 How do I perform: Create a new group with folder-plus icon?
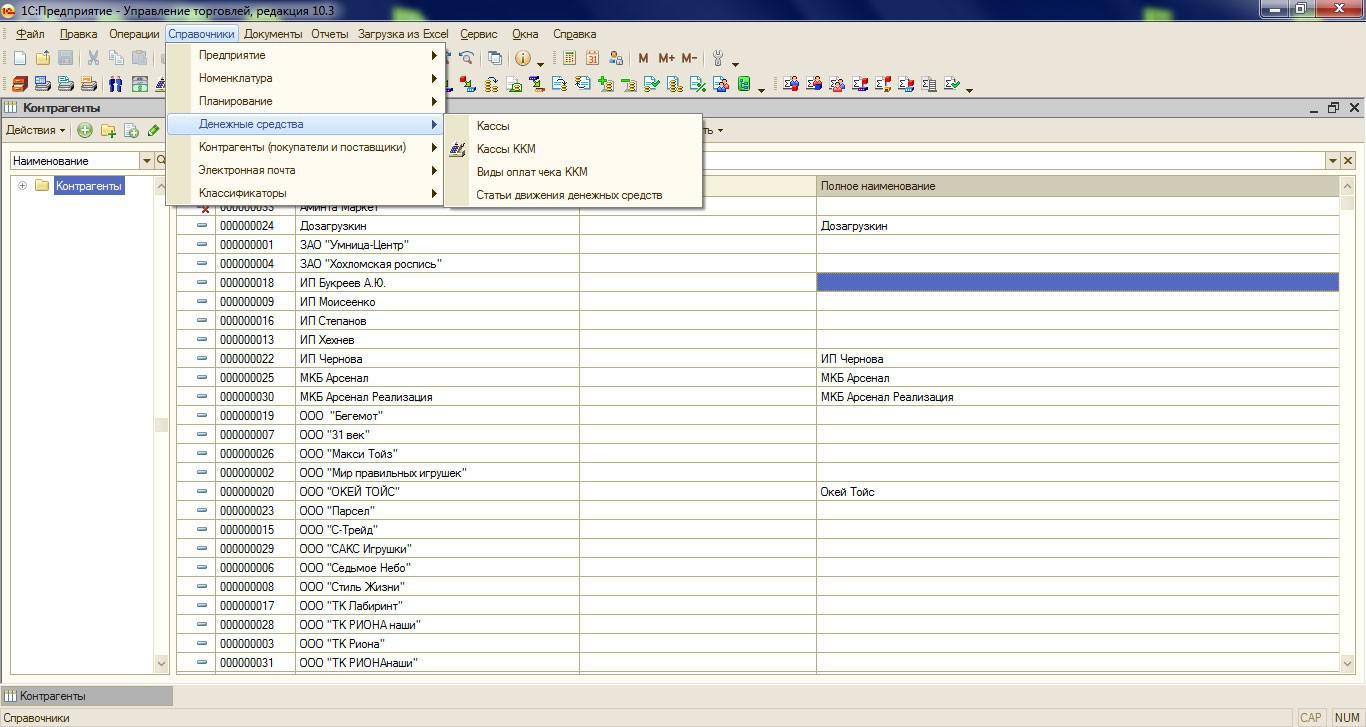click(108, 130)
